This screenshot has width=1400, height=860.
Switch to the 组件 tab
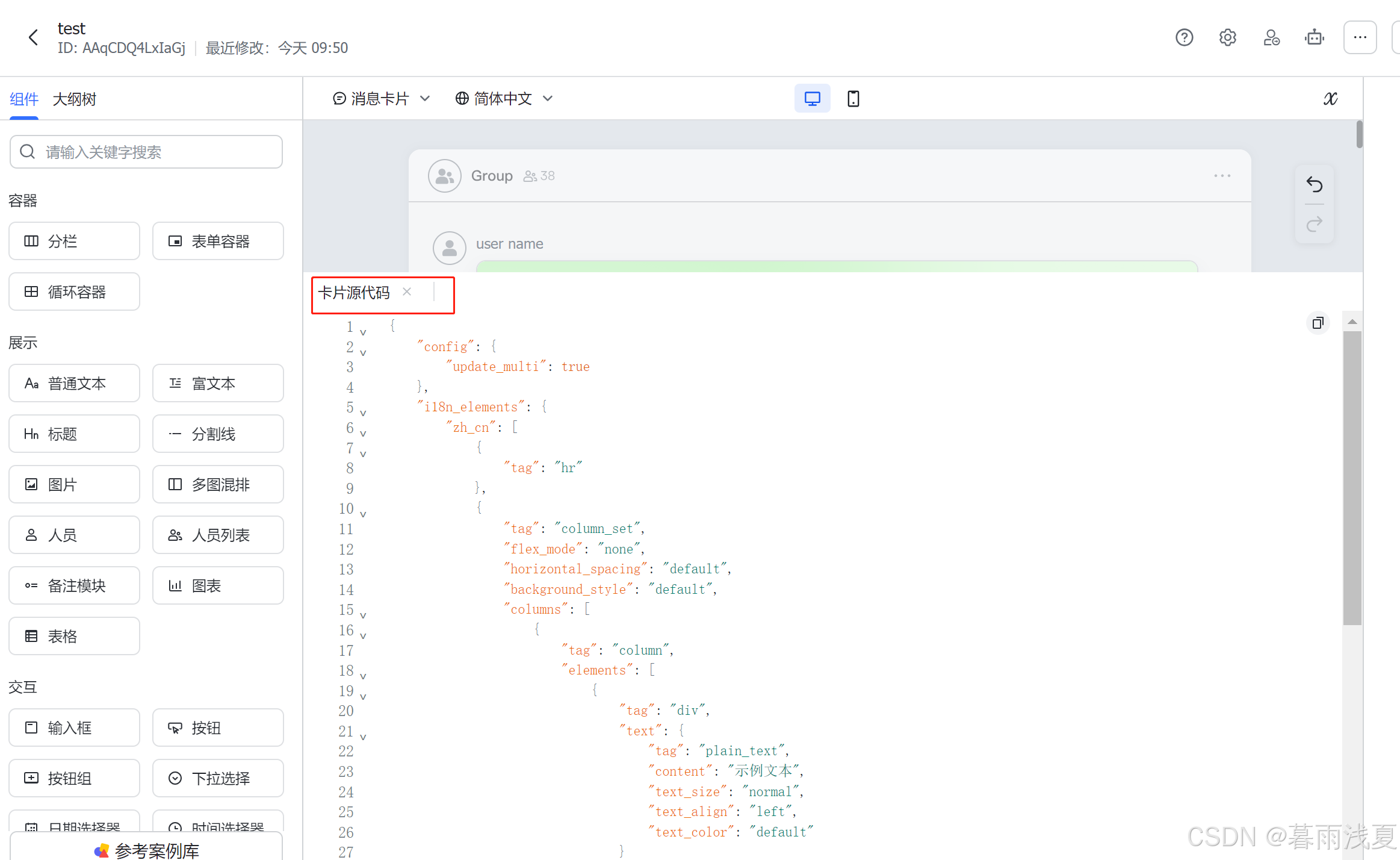tap(24, 99)
